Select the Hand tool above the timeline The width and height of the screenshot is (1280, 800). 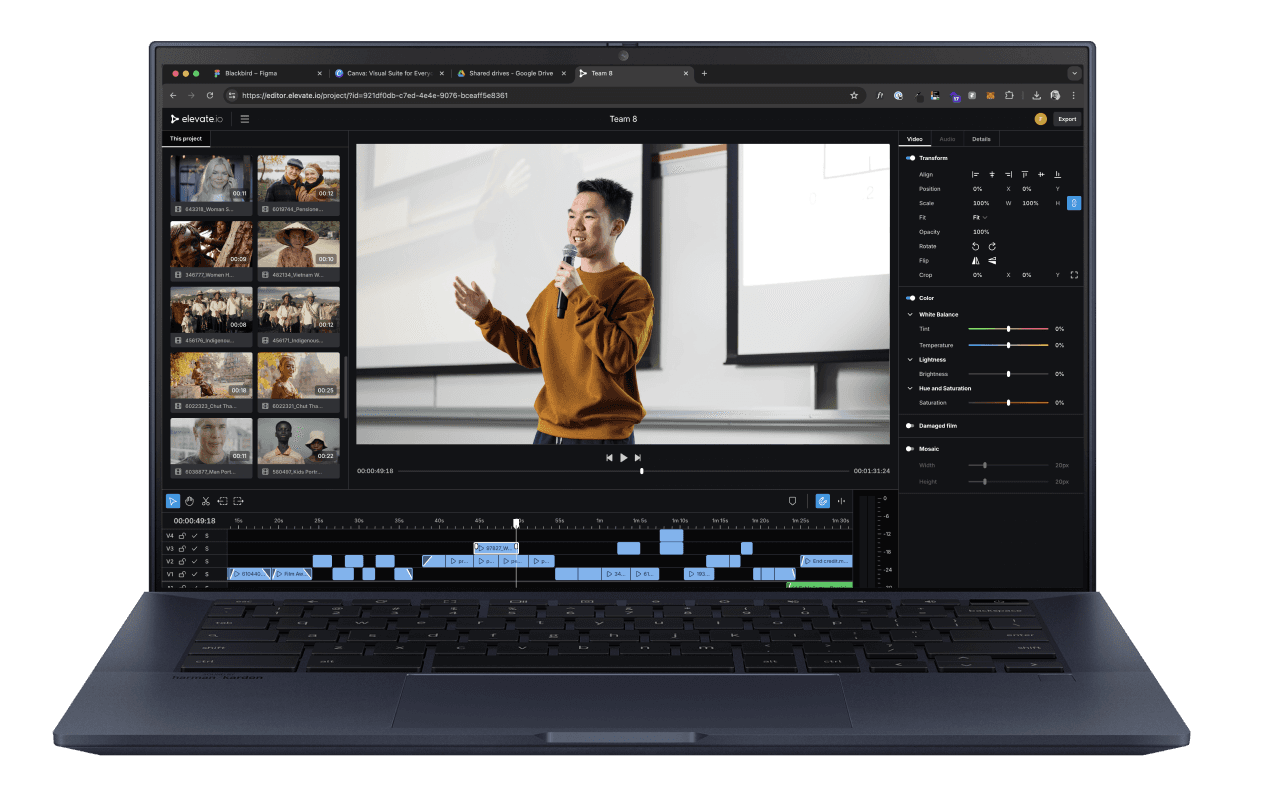pyautogui.click(x=189, y=501)
